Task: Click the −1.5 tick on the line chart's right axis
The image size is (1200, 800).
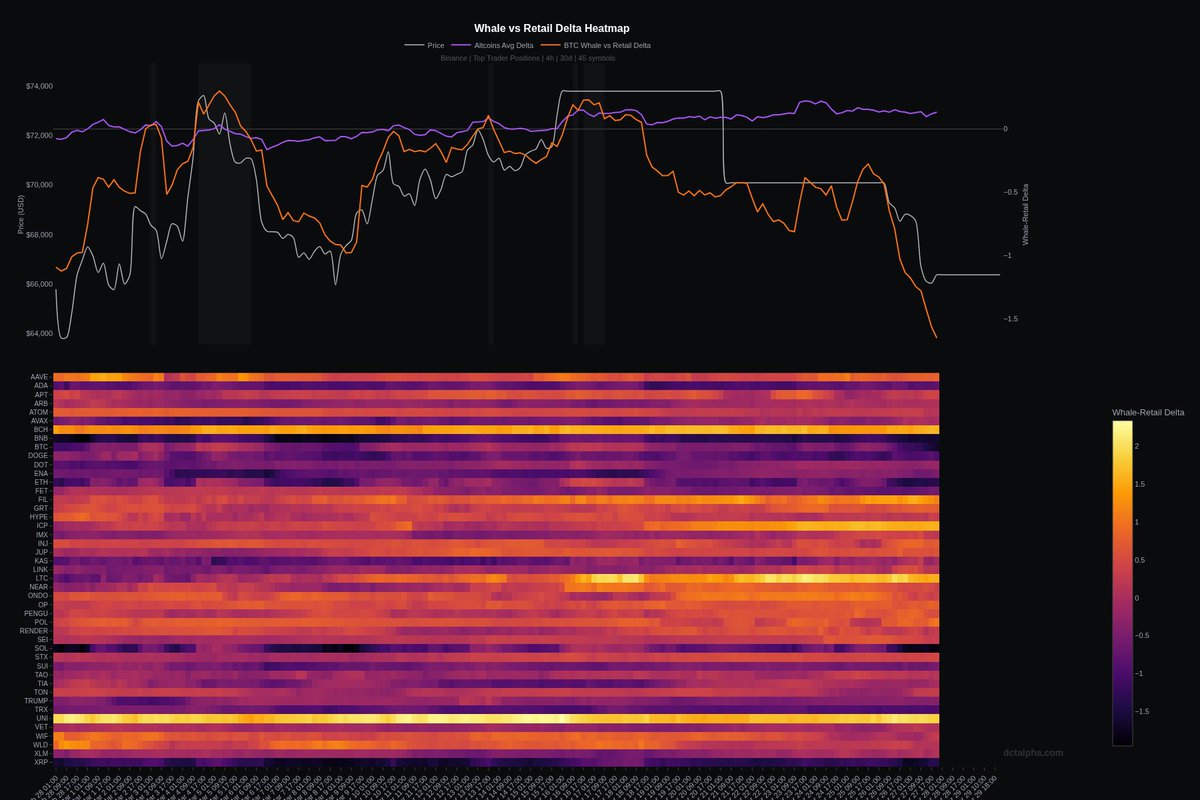Action: point(1011,318)
